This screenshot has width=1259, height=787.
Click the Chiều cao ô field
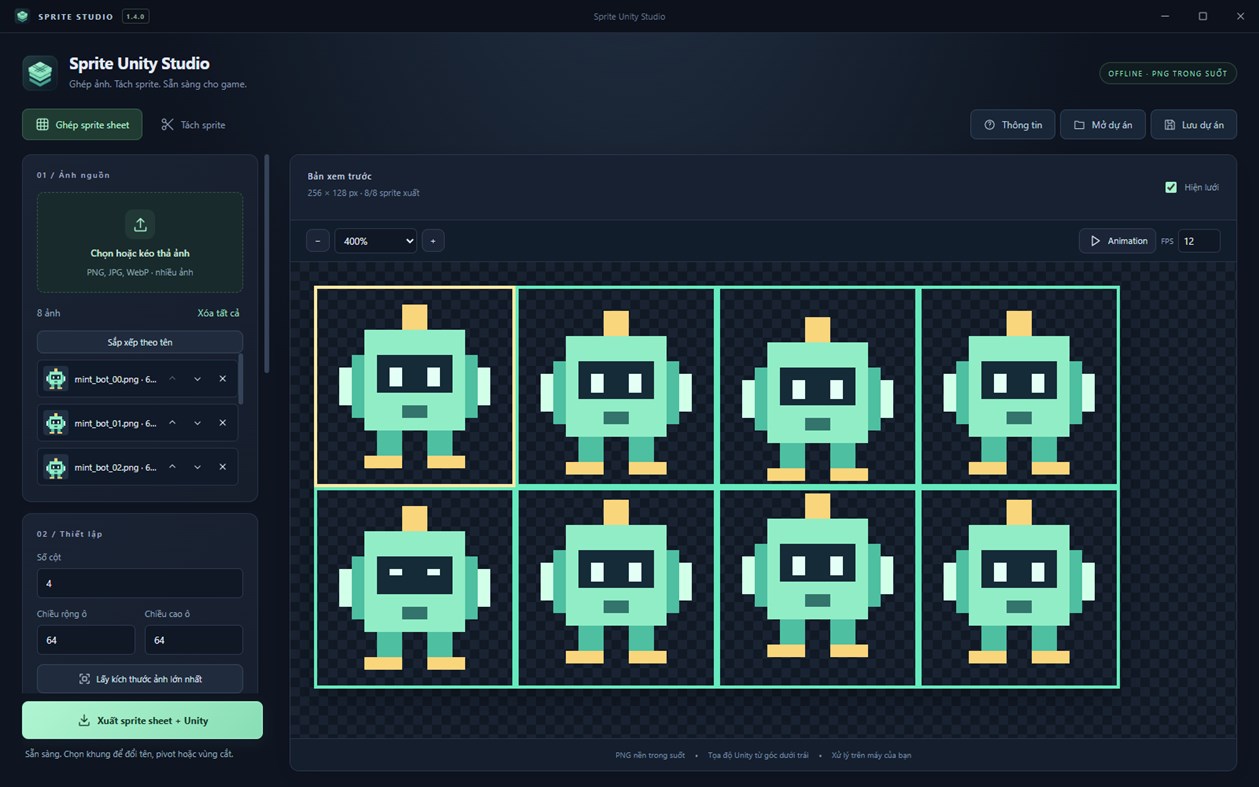[x=194, y=640]
